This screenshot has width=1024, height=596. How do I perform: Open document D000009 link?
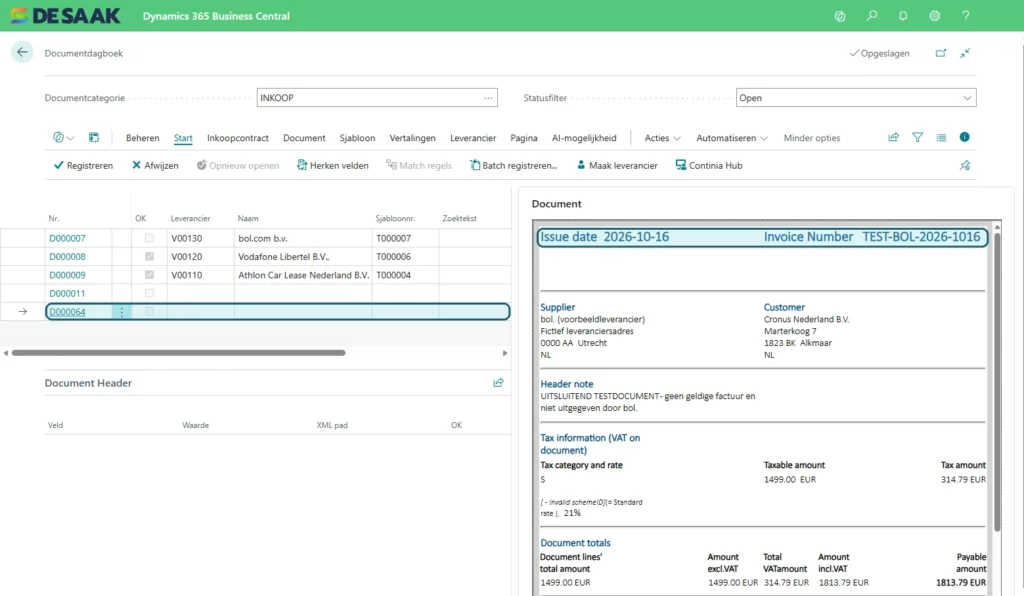pyautogui.click(x=67, y=275)
